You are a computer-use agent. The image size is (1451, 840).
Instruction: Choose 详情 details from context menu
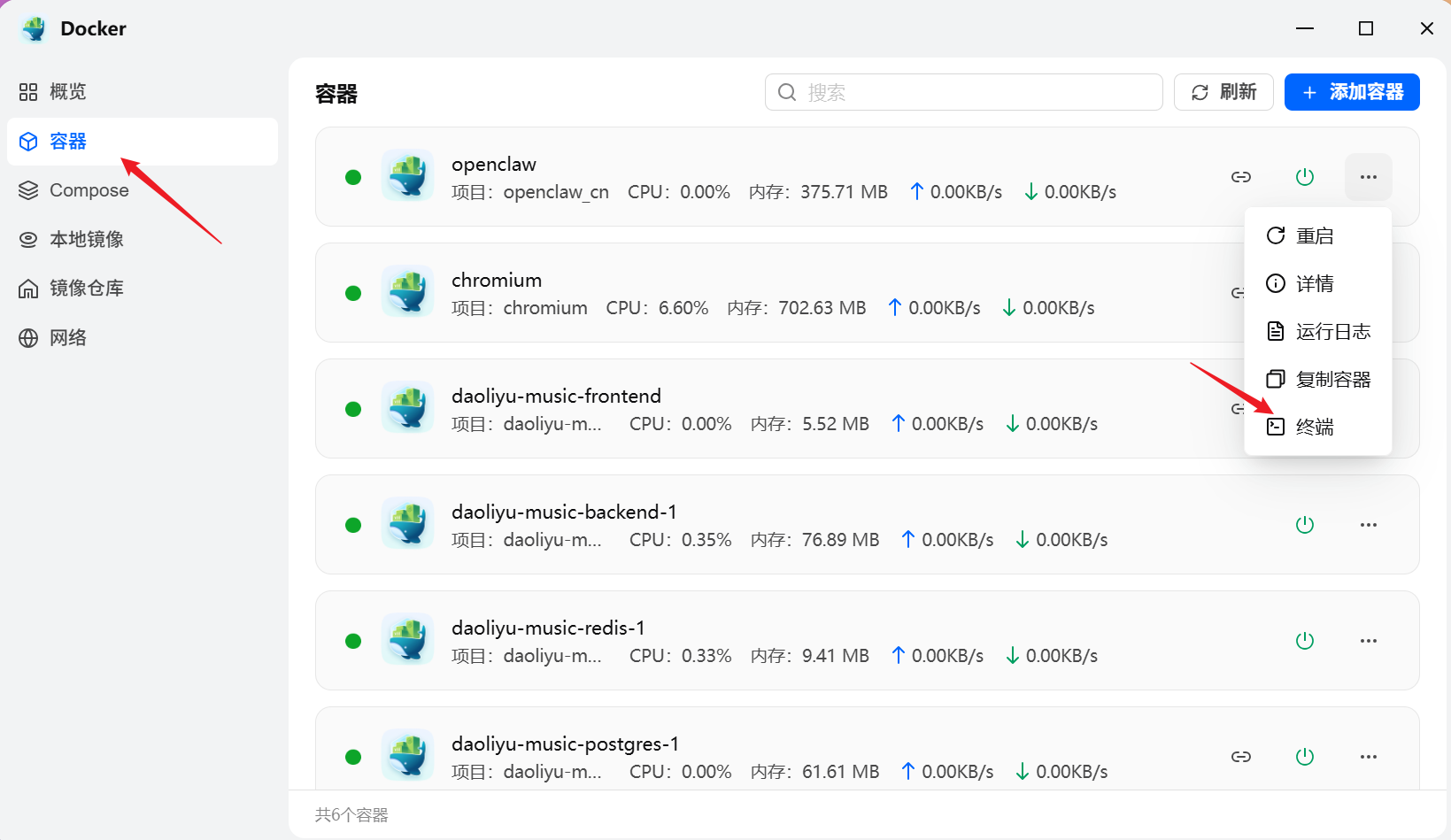[1318, 284]
